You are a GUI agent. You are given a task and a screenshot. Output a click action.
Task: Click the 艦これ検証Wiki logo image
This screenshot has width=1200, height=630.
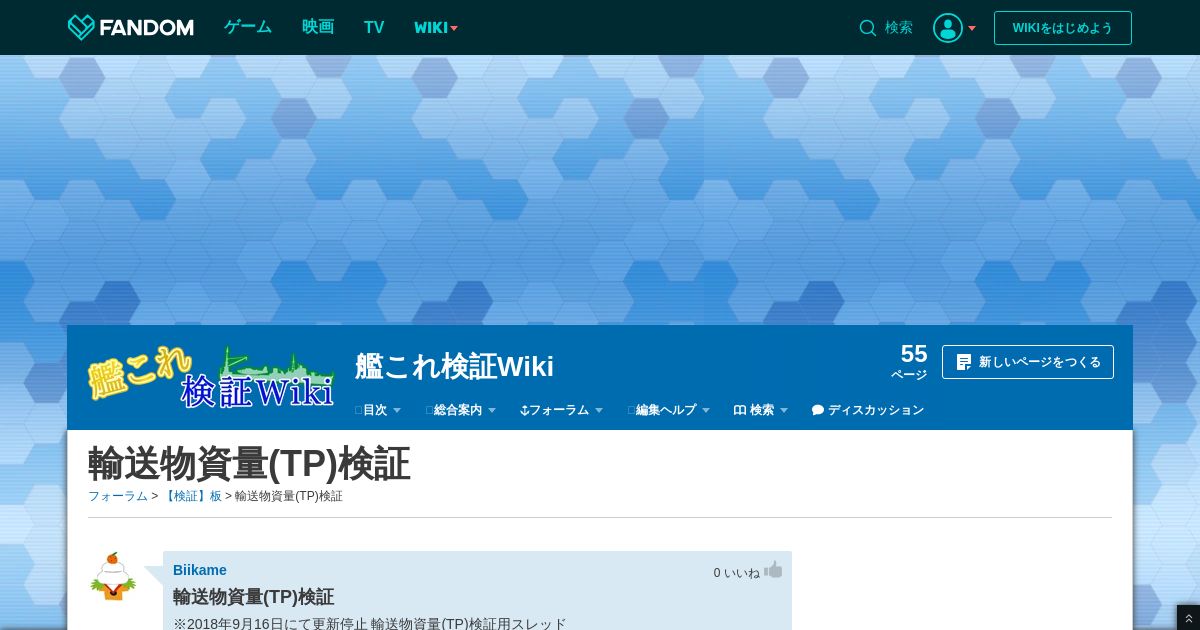[x=211, y=377]
